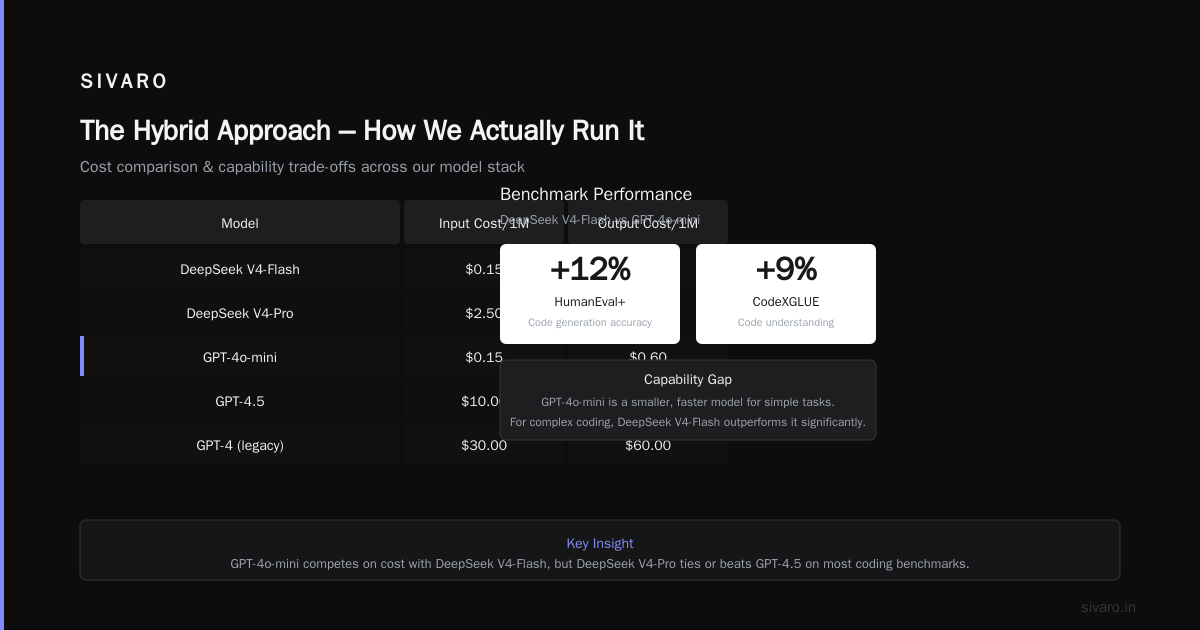Click the "Key Insight" heading
1200x630 pixels.
tap(600, 543)
